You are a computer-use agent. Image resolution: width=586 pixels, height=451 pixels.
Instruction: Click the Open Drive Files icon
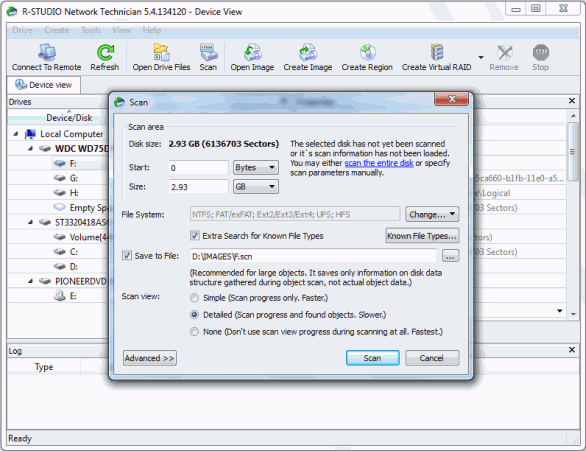[x=161, y=52]
